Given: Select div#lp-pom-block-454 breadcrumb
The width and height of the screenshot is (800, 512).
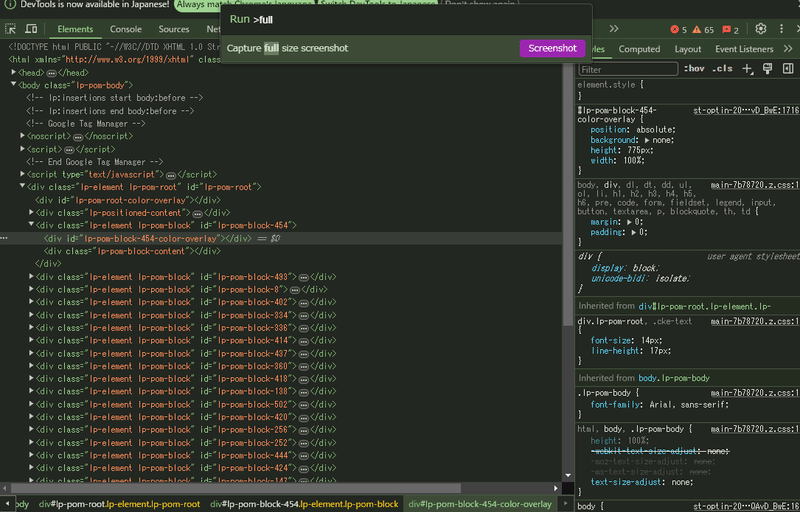Looking at the screenshot, I should (304, 504).
